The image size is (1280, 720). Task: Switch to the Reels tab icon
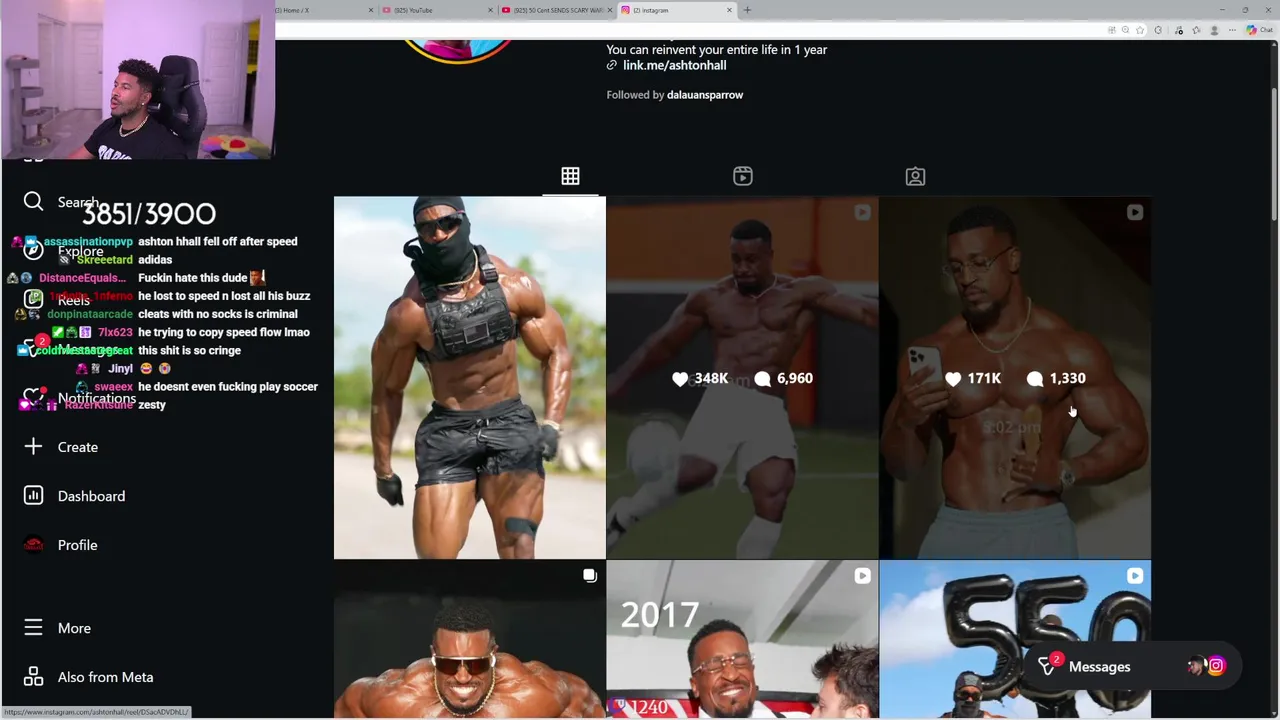[742, 176]
